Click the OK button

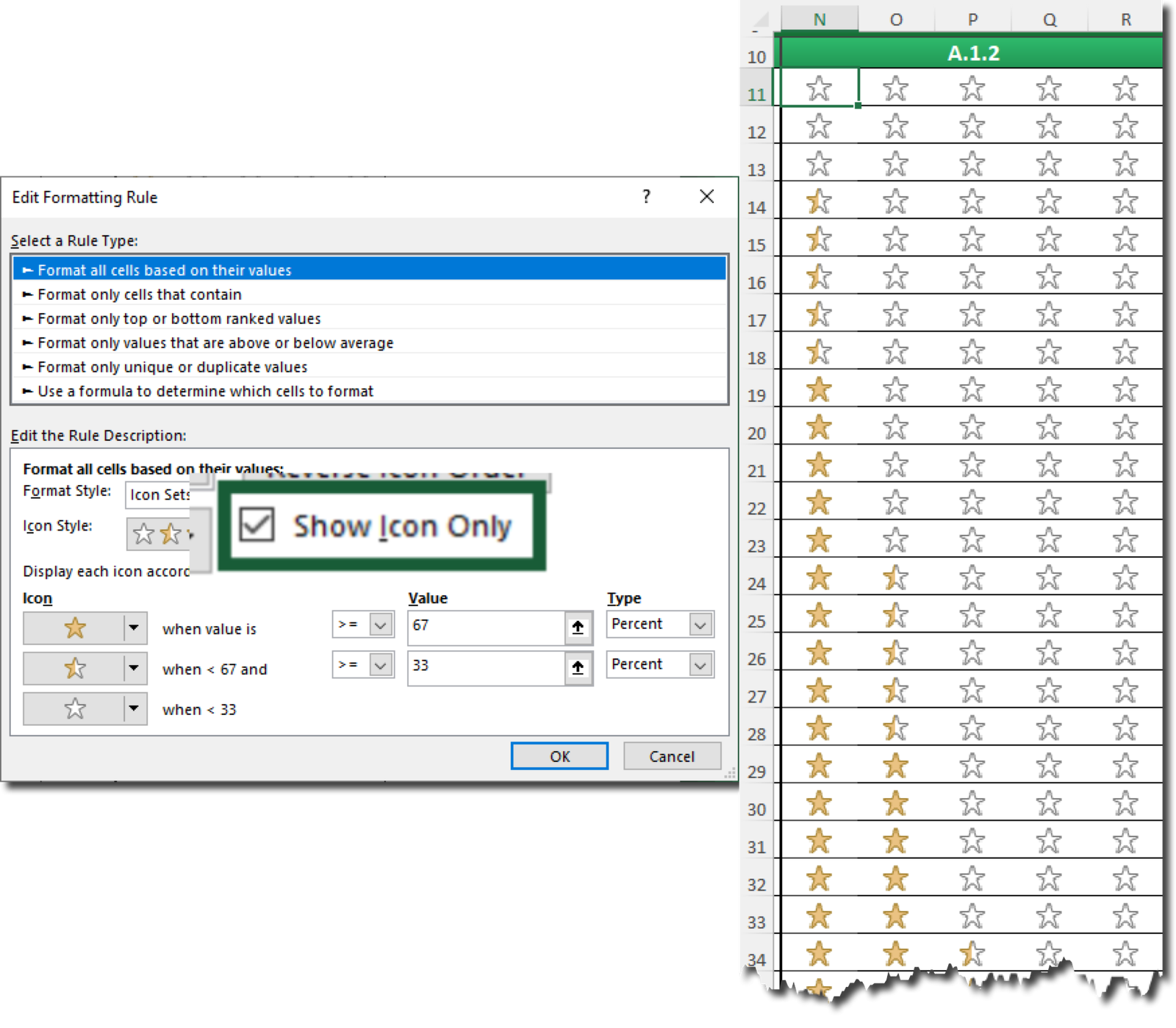[x=559, y=756]
